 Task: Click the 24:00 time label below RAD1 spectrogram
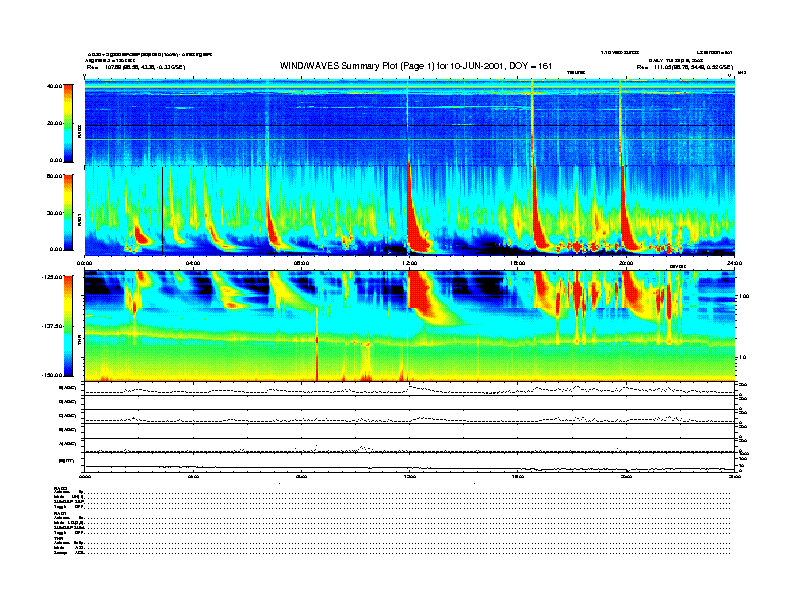click(734, 263)
